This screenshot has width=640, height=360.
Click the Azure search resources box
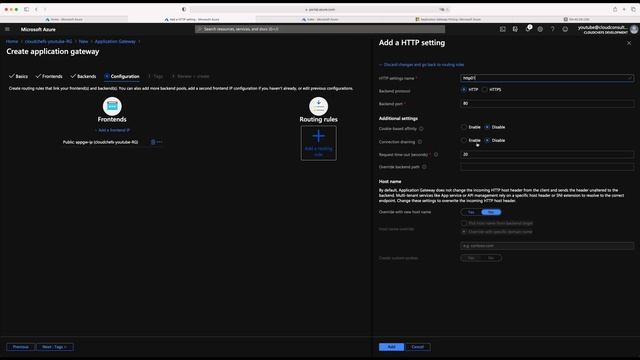pyautogui.click(x=320, y=29)
